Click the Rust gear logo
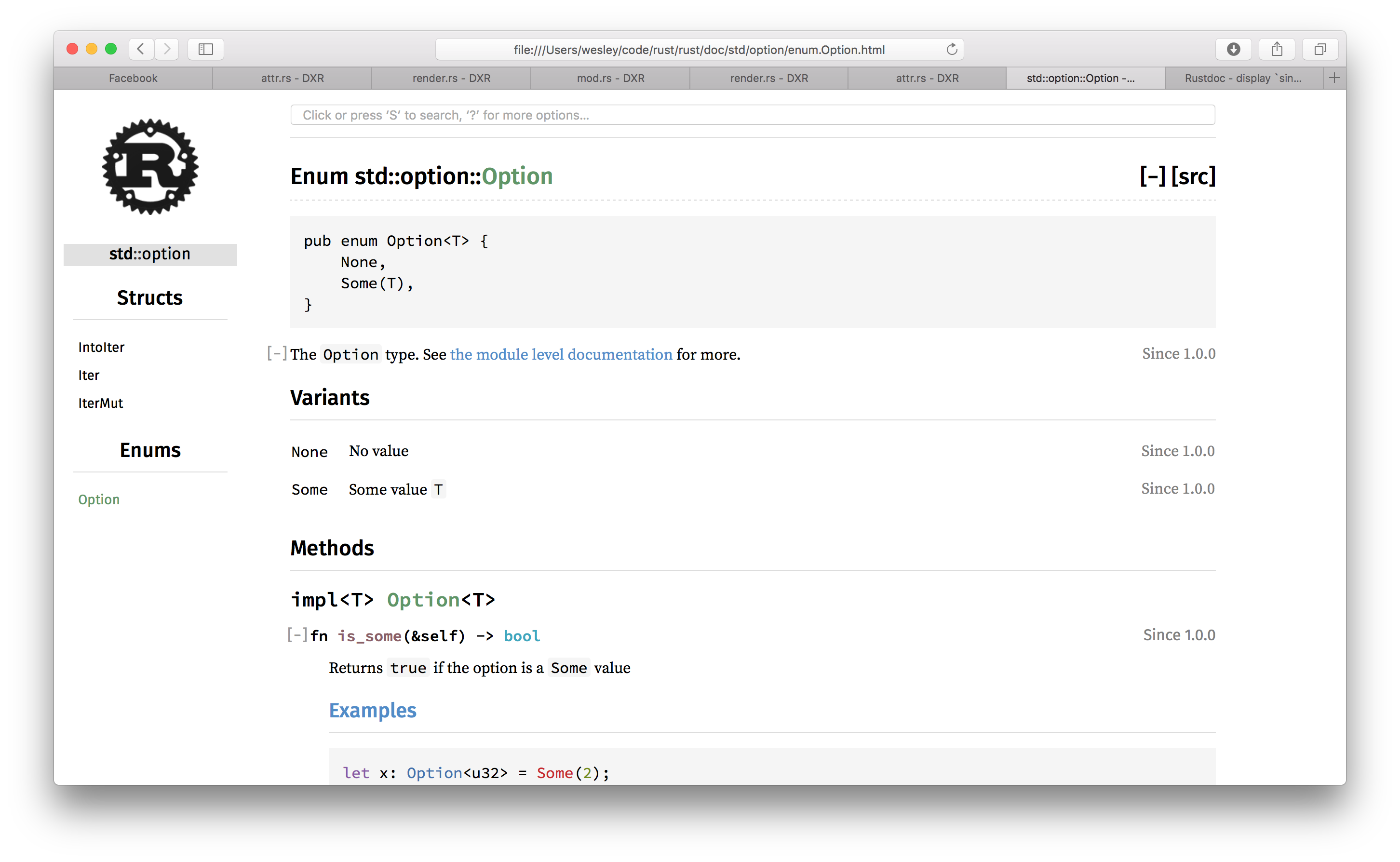 tap(150, 166)
